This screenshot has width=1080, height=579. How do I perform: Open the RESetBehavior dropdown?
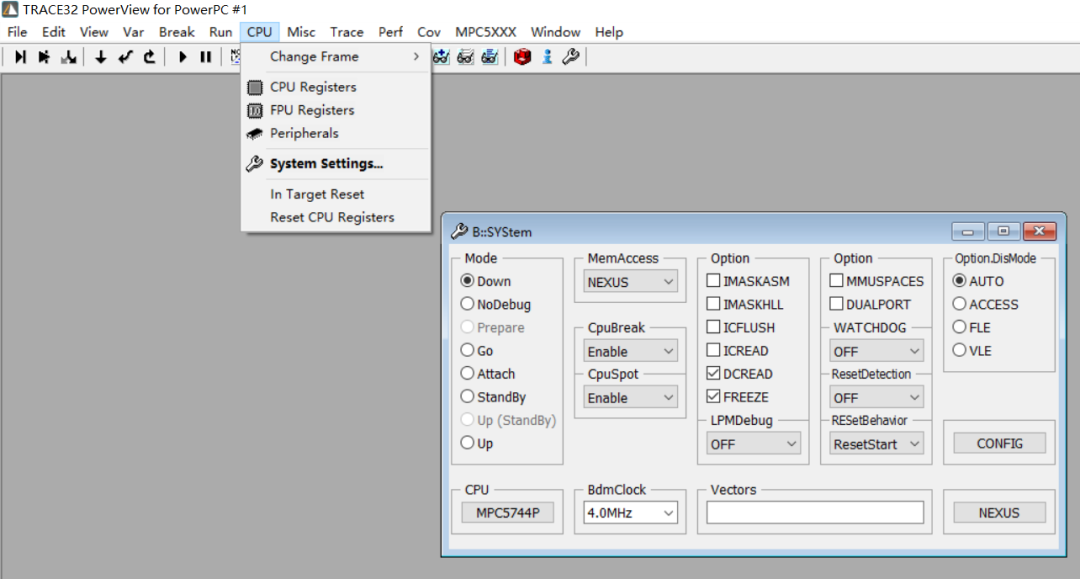tap(876, 444)
